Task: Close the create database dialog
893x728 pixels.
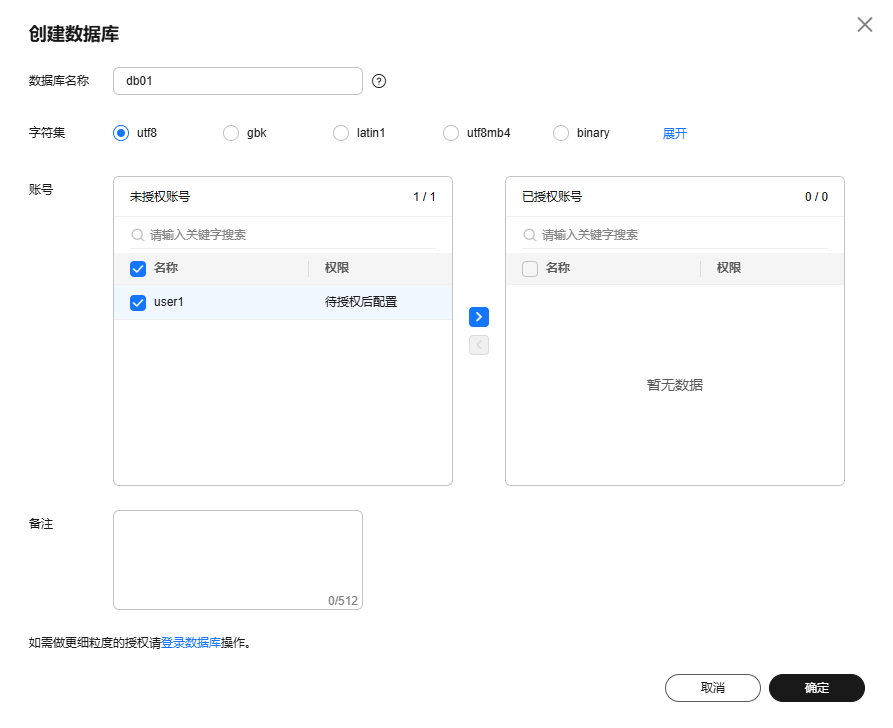Action: 865,25
